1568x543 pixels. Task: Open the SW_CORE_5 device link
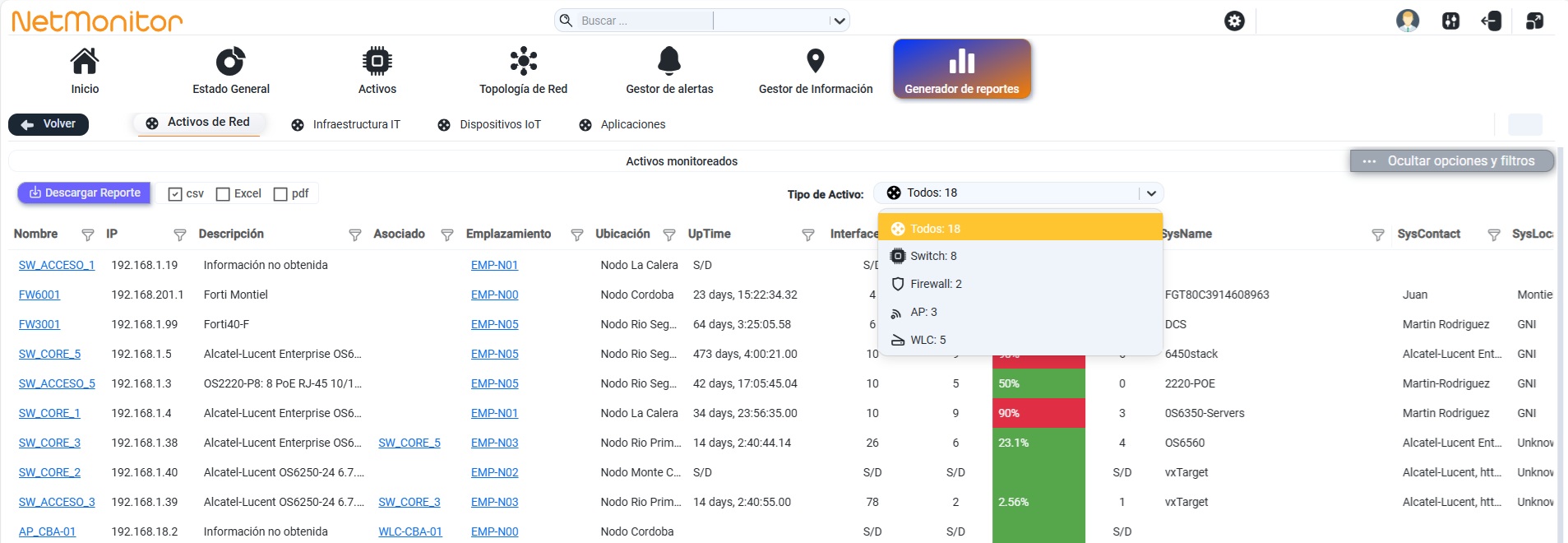[x=49, y=354]
